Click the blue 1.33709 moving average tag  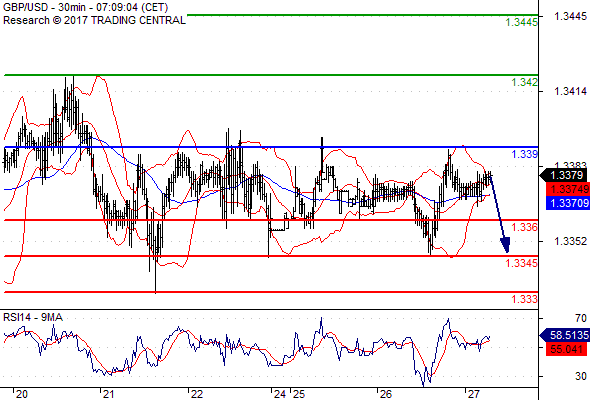(x=568, y=203)
